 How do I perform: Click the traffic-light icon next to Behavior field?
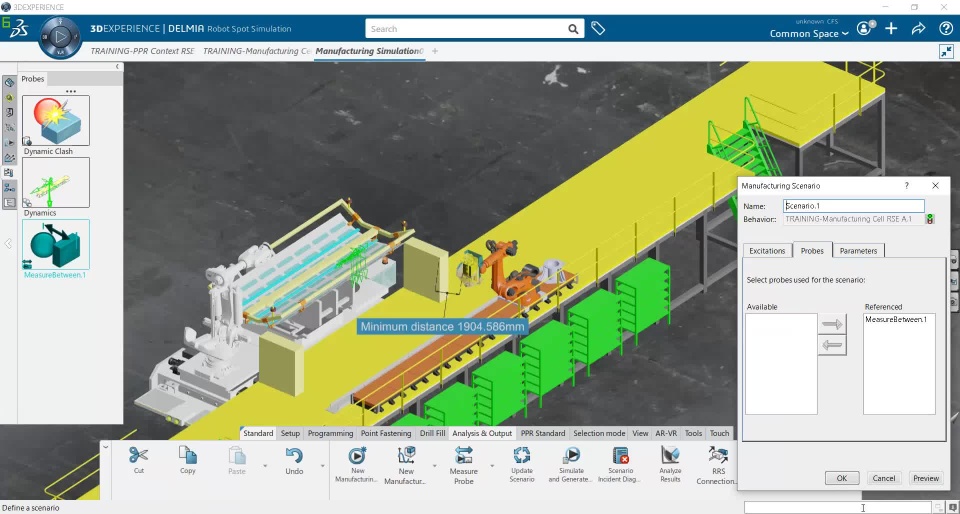[930, 219]
